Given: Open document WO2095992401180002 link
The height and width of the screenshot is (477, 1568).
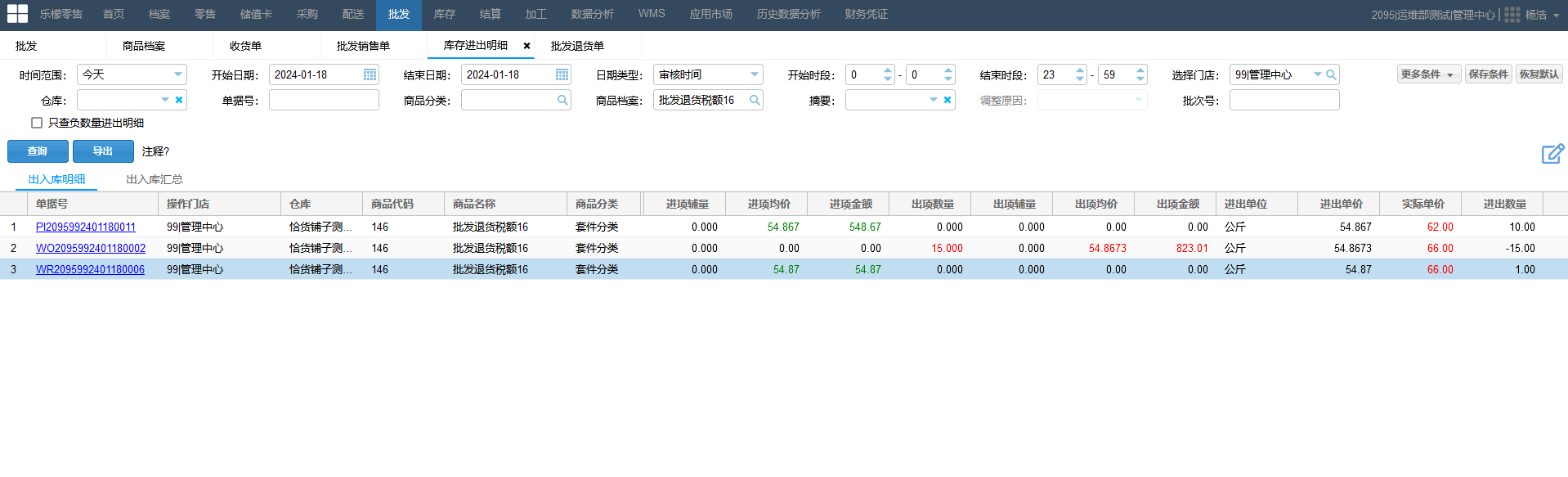Looking at the screenshot, I should point(91,248).
